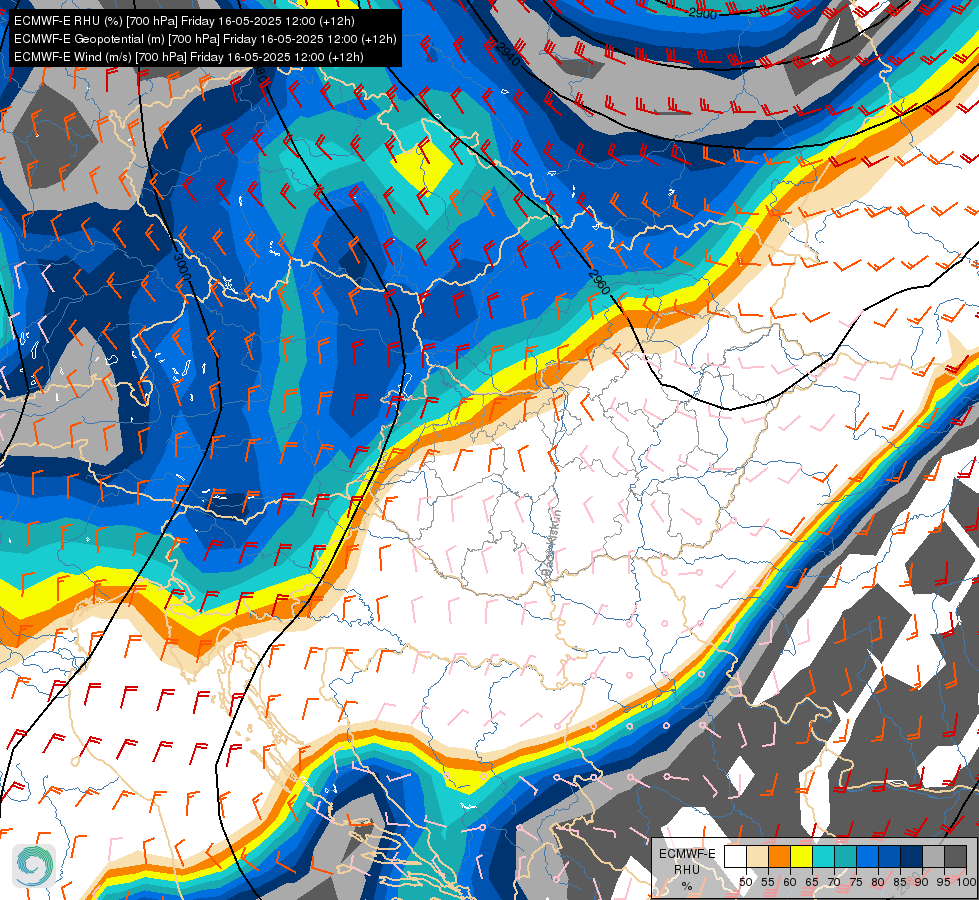Pick the dark gray 95-100 legend swatch

955,856
